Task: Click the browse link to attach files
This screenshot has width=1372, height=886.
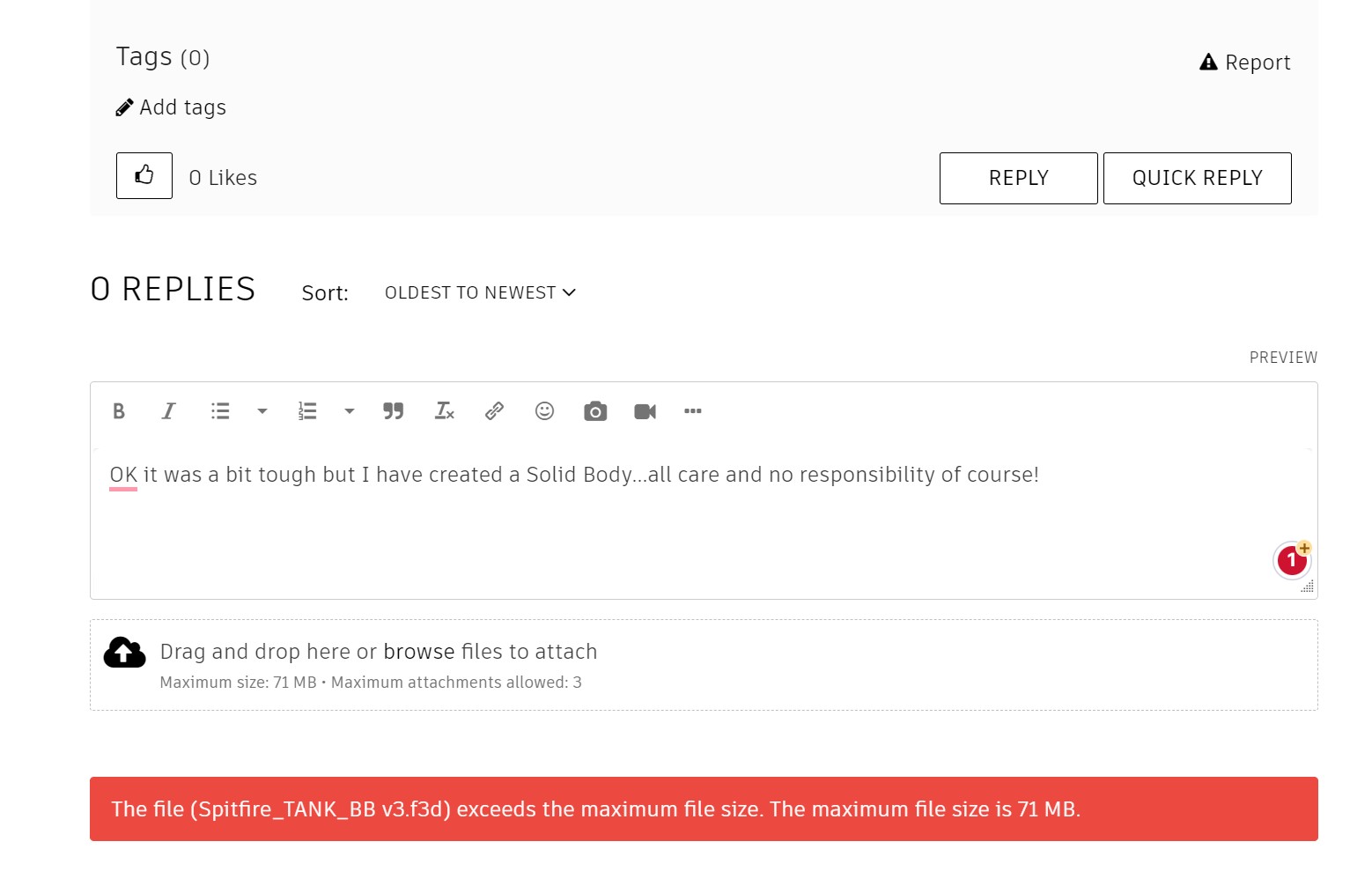Action: [x=419, y=652]
